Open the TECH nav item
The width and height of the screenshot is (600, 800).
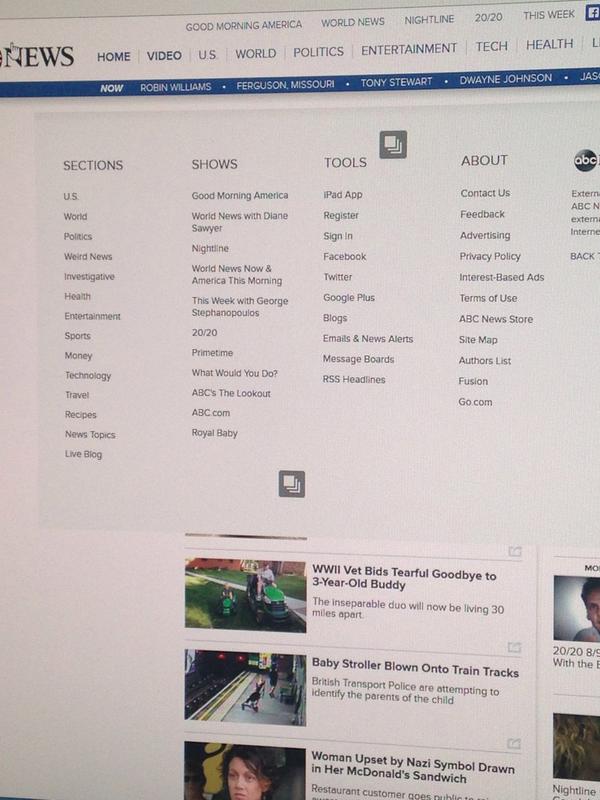[x=492, y=46]
